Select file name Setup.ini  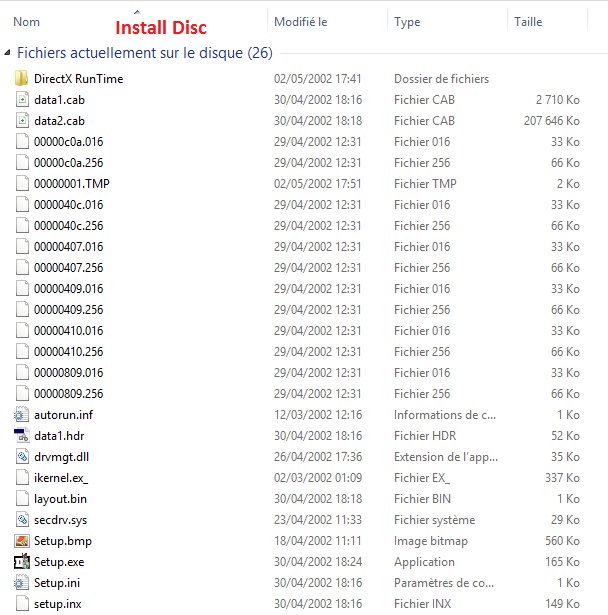(57, 583)
